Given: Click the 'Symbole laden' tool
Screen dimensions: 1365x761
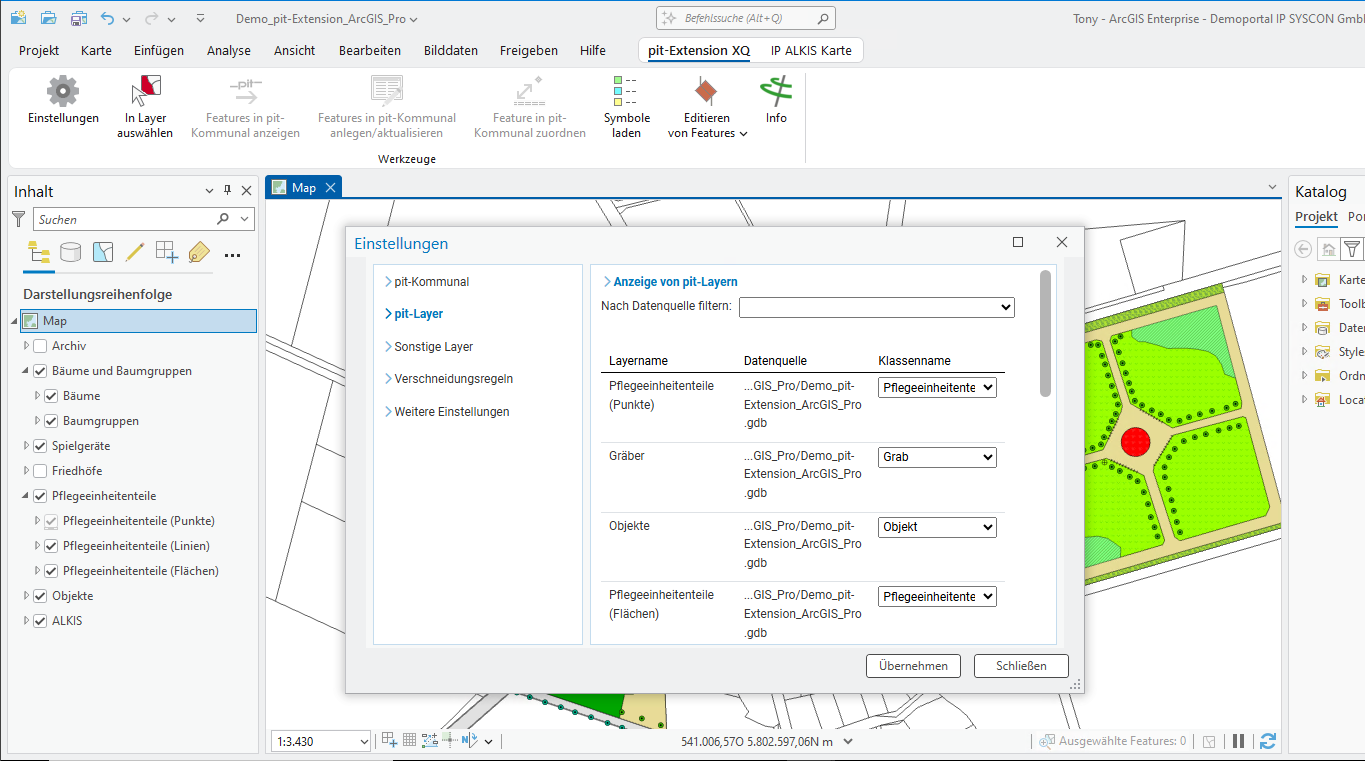Looking at the screenshot, I should pos(627,105).
